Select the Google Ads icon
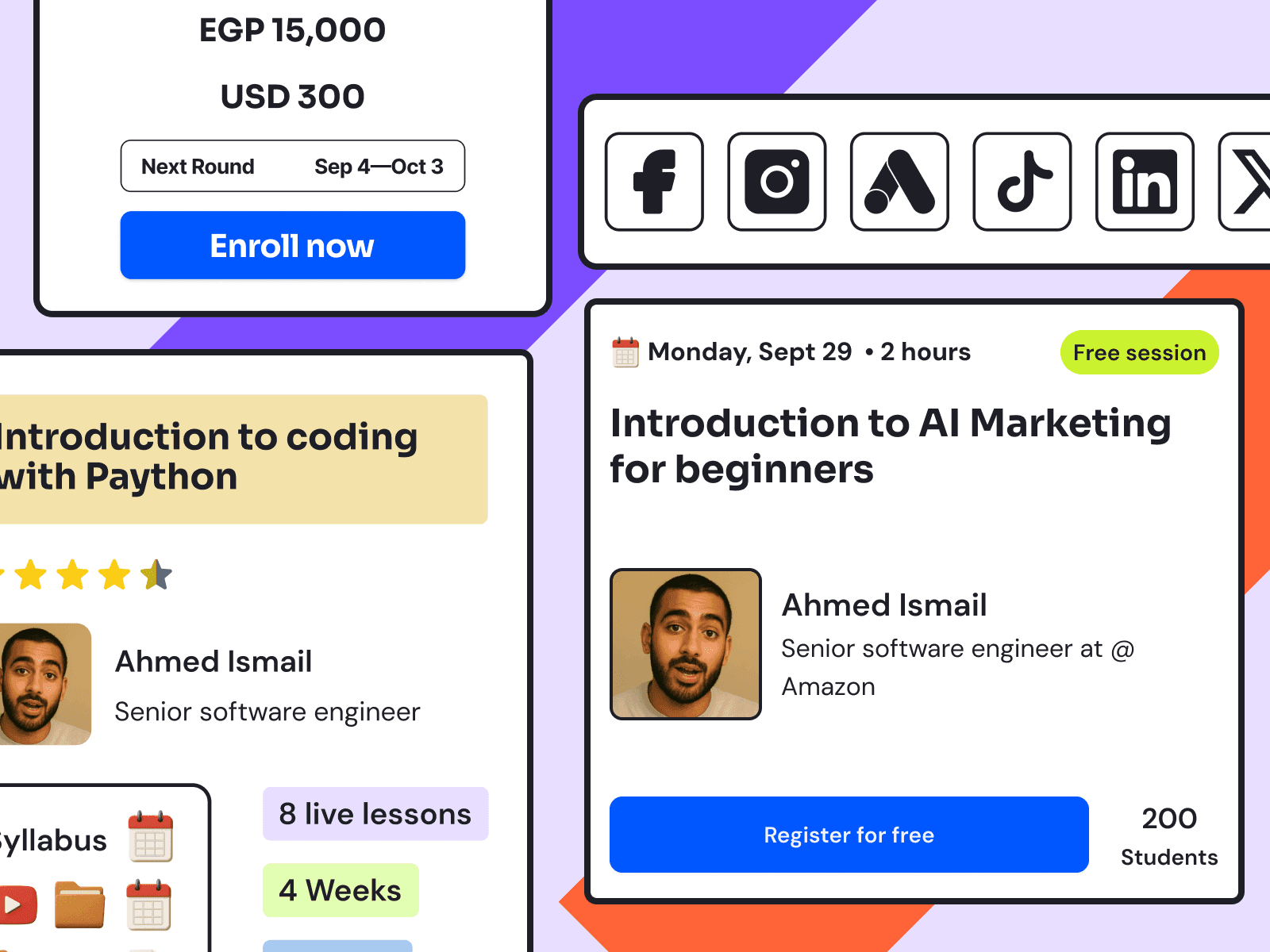This screenshot has height=952, width=1270. 899,182
